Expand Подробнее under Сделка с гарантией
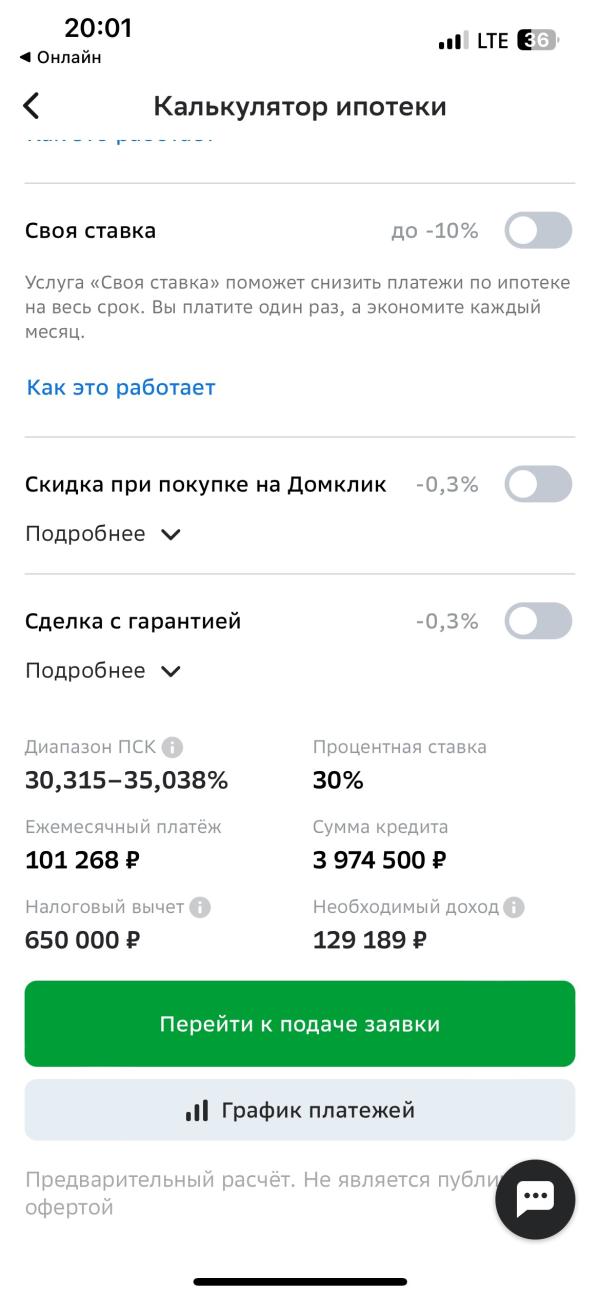Viewport: 600px width, 1297px height. click(x=103, y=671)
